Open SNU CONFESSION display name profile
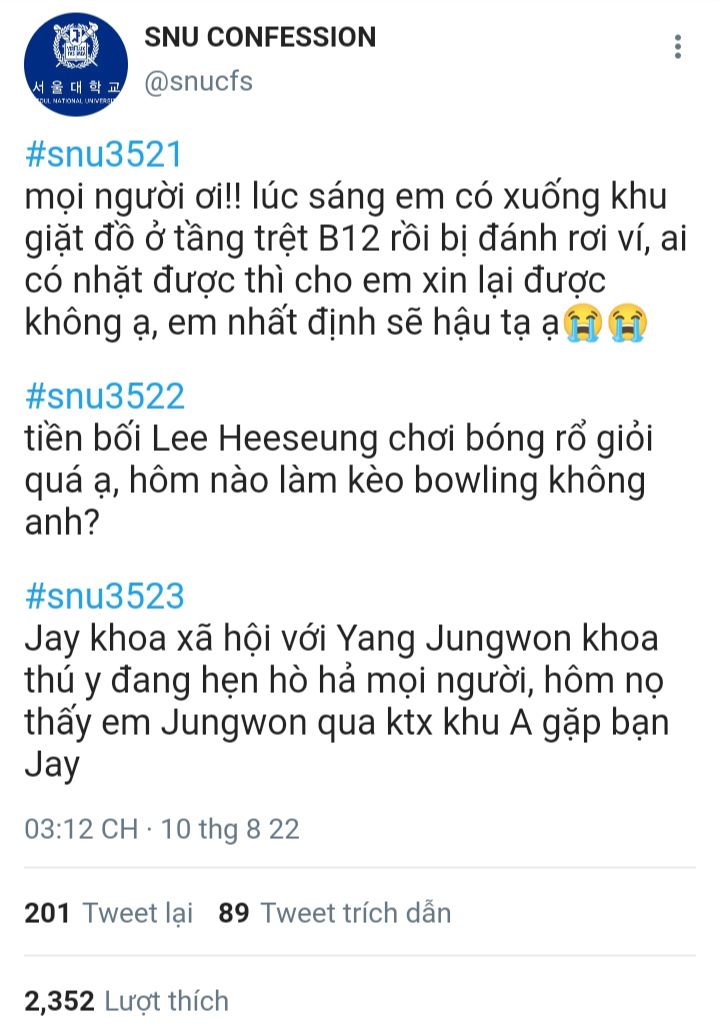The width and height of the screenshot is (720, 1036). click(260, 37)
